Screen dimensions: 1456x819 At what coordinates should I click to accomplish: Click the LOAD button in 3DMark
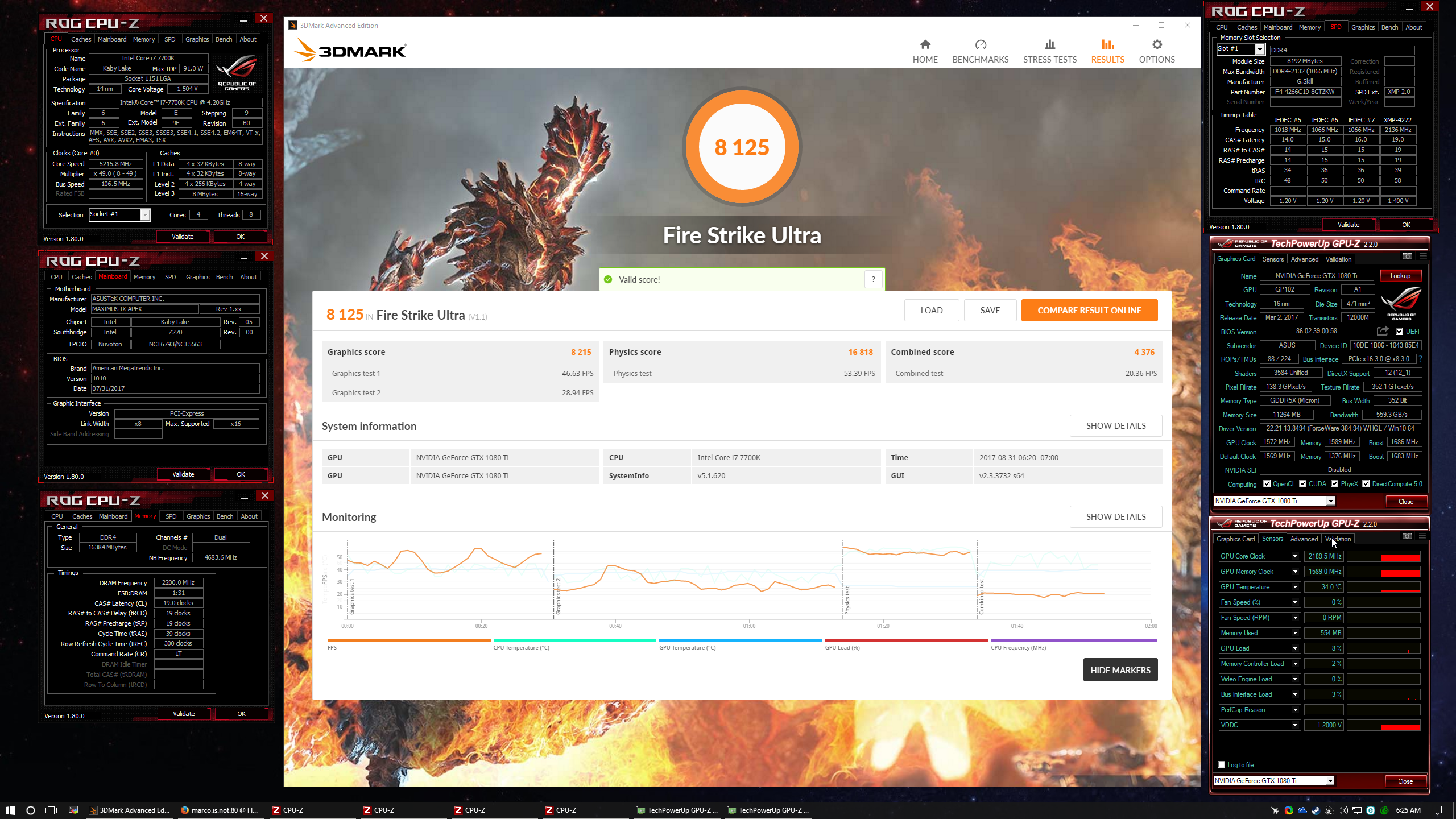(x=932, y=310)
